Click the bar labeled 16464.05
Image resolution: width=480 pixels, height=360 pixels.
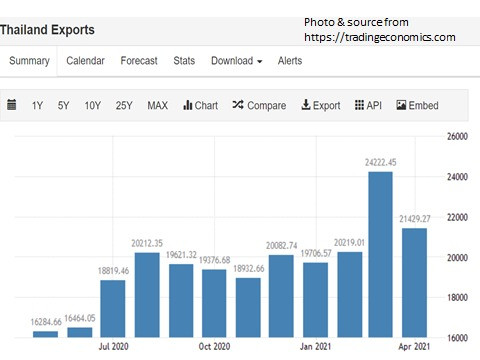click(80, 332)
